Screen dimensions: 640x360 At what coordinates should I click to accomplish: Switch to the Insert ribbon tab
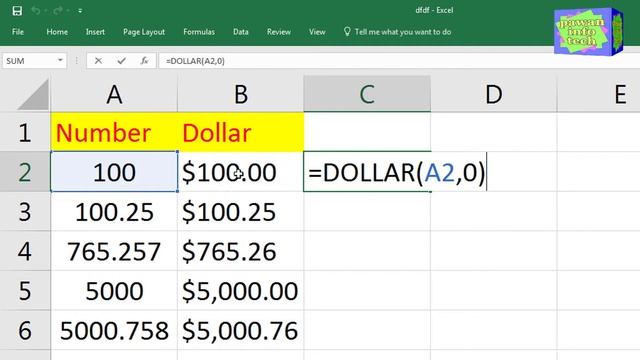(95, 32)
